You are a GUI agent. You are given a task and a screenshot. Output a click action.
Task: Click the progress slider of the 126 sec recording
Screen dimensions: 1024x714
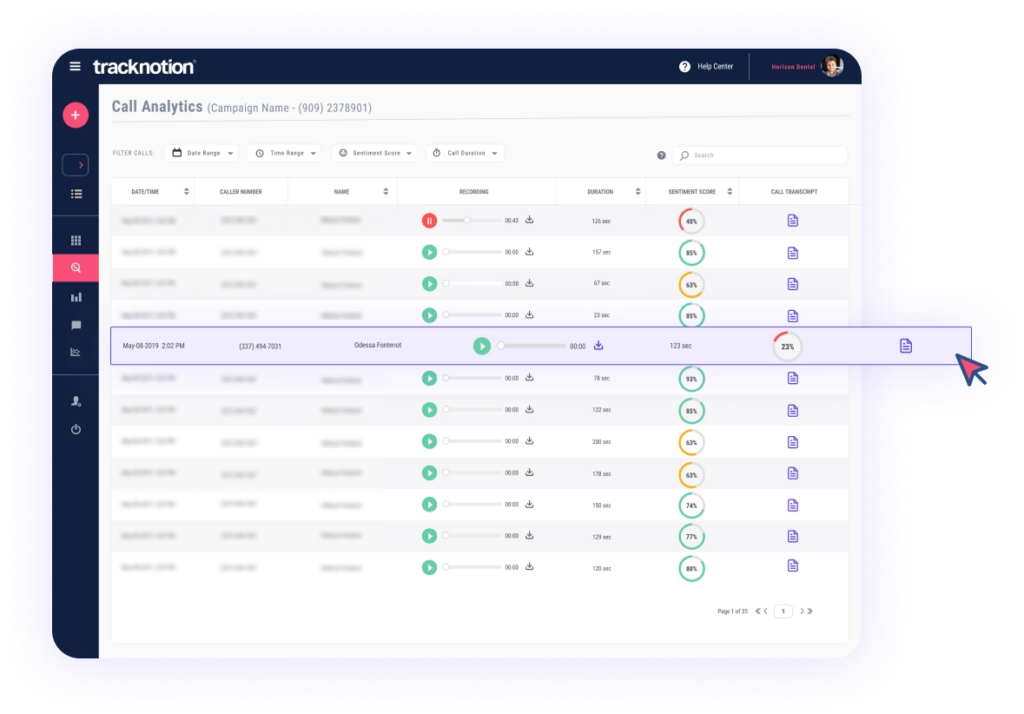472,220
